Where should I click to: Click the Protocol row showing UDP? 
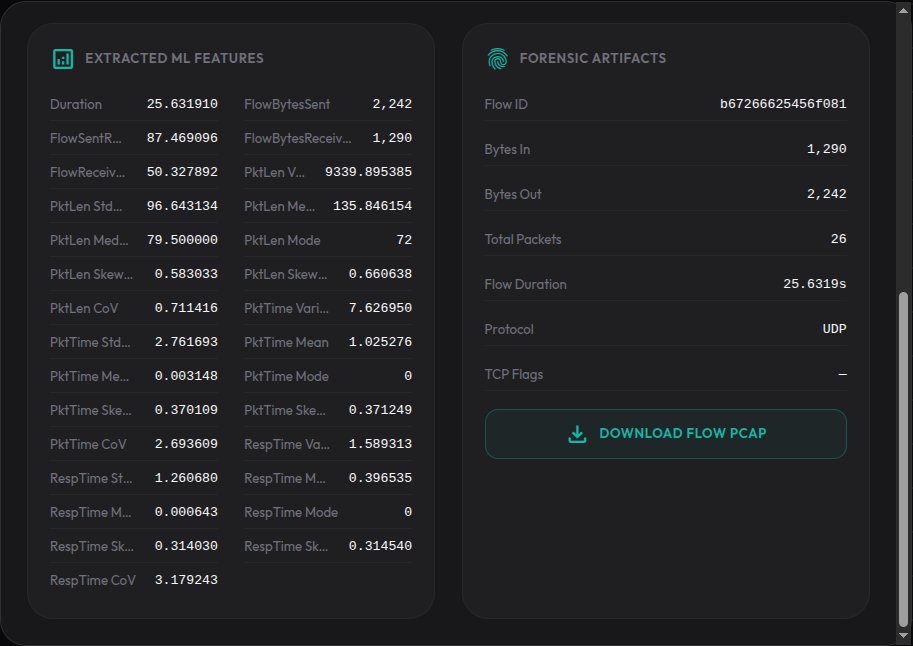[x=666, y=329]
